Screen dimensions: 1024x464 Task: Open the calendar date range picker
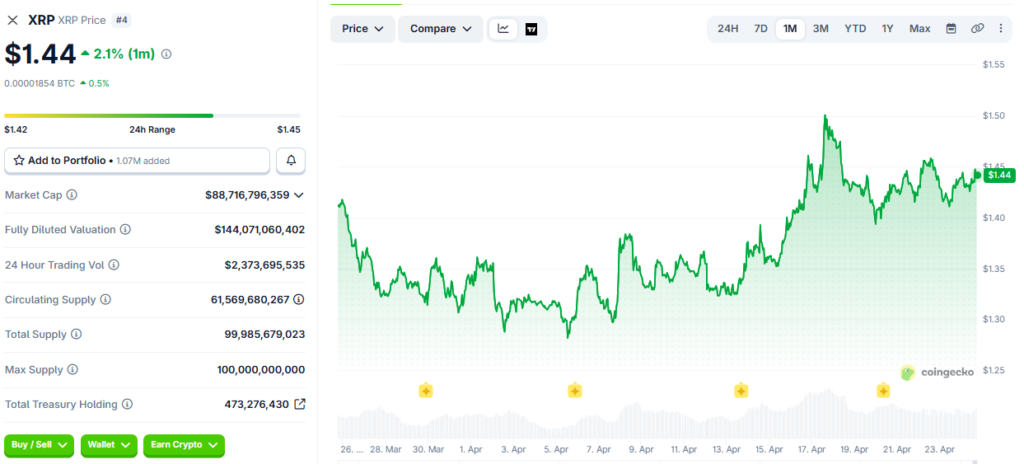(951, 29)
